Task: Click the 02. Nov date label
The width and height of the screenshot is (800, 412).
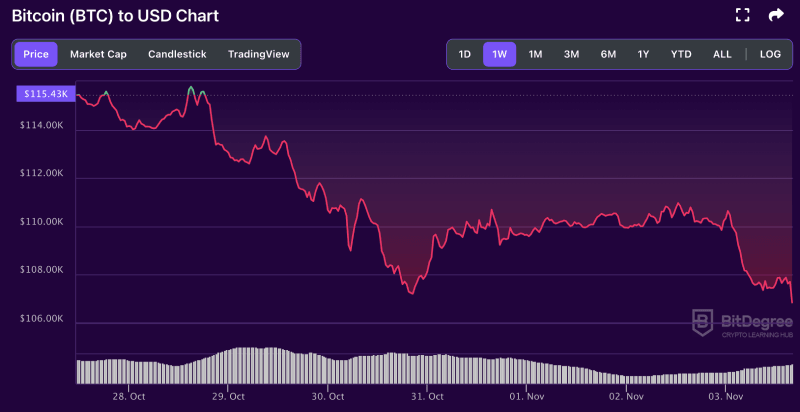Action: pyautogui.click(x=626, y=396)
